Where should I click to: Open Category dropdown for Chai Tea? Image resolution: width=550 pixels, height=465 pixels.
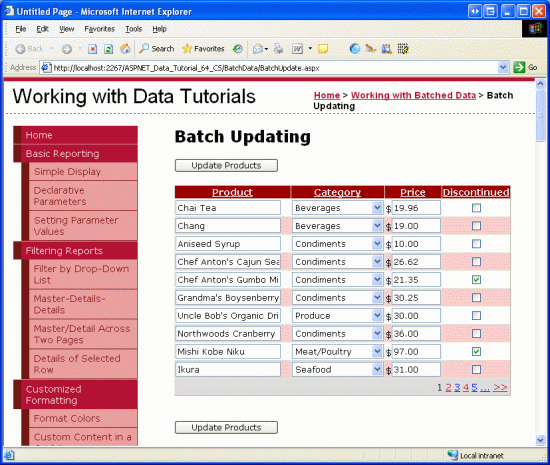[337, 208]
